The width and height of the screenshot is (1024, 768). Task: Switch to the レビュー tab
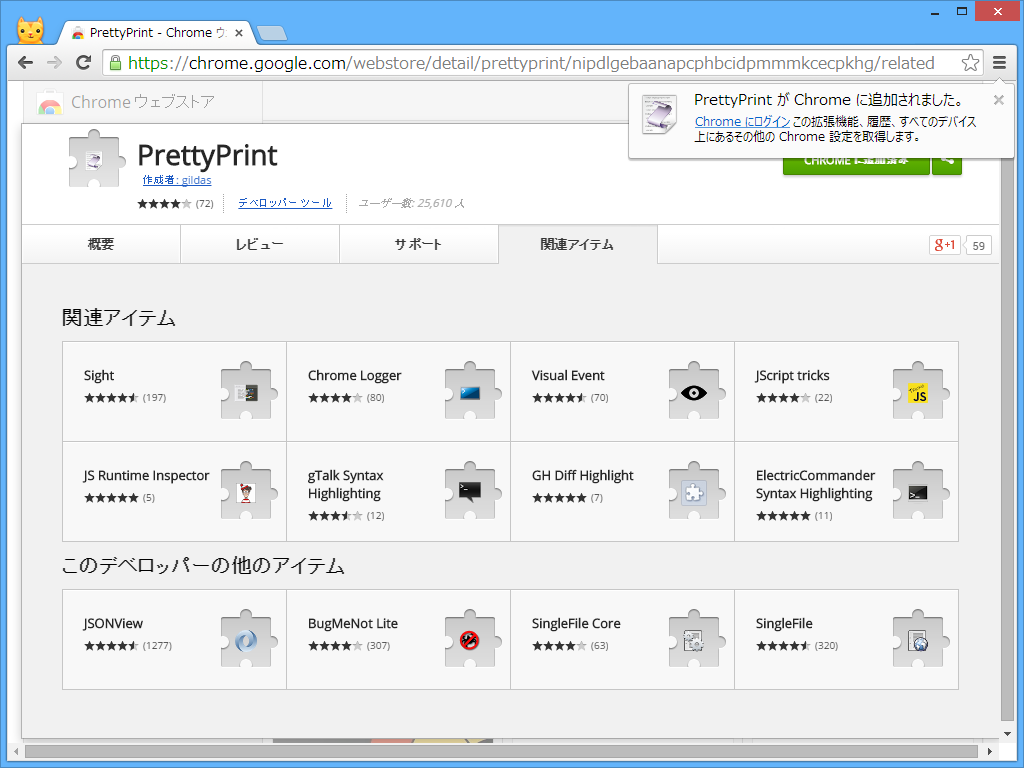(259, 243)
